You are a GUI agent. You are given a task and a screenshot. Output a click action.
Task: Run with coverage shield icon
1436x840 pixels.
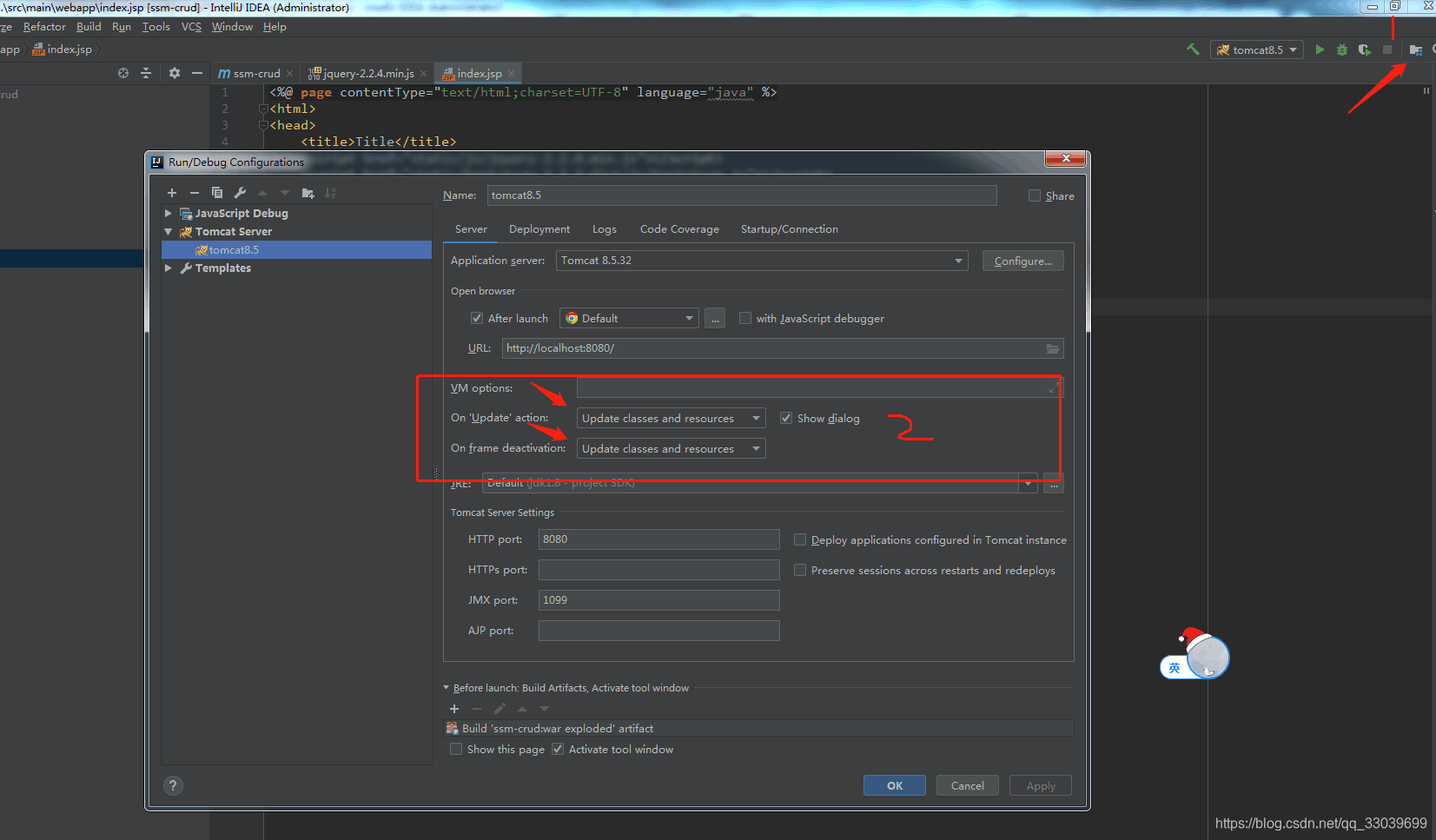[1365, 50]
